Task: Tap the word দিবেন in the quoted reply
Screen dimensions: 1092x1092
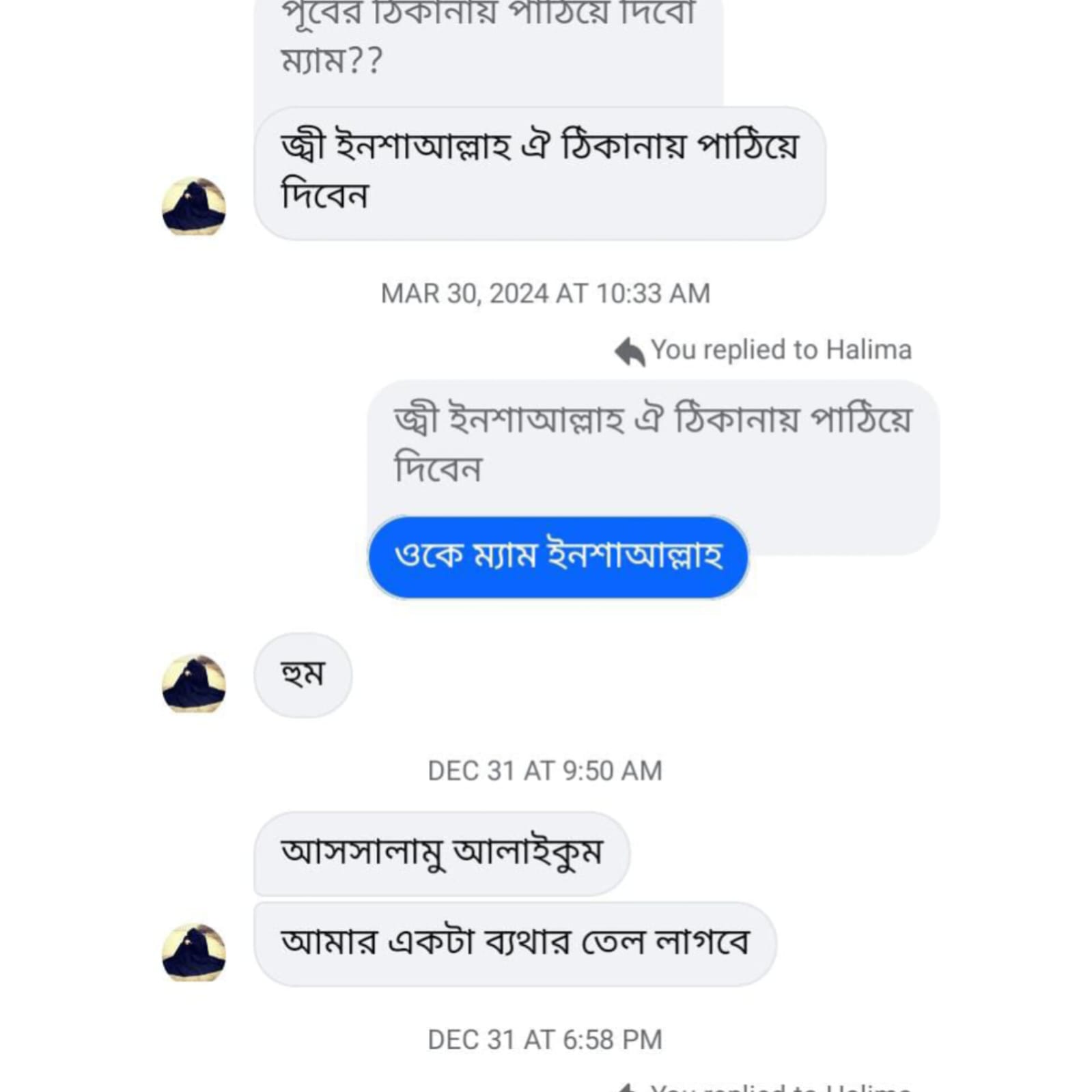Action: pos(438,469)
